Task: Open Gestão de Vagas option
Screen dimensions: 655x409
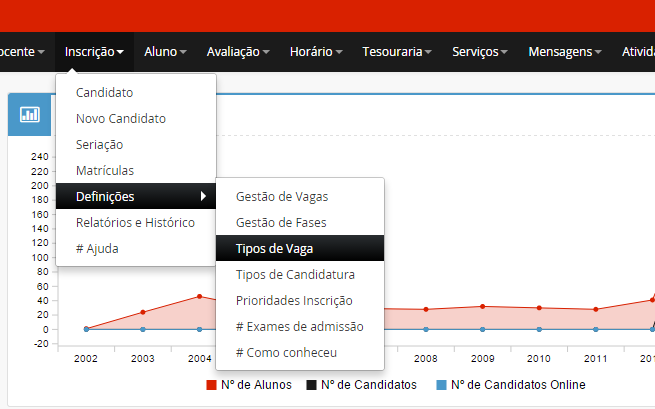Action: tap(282, 196)
